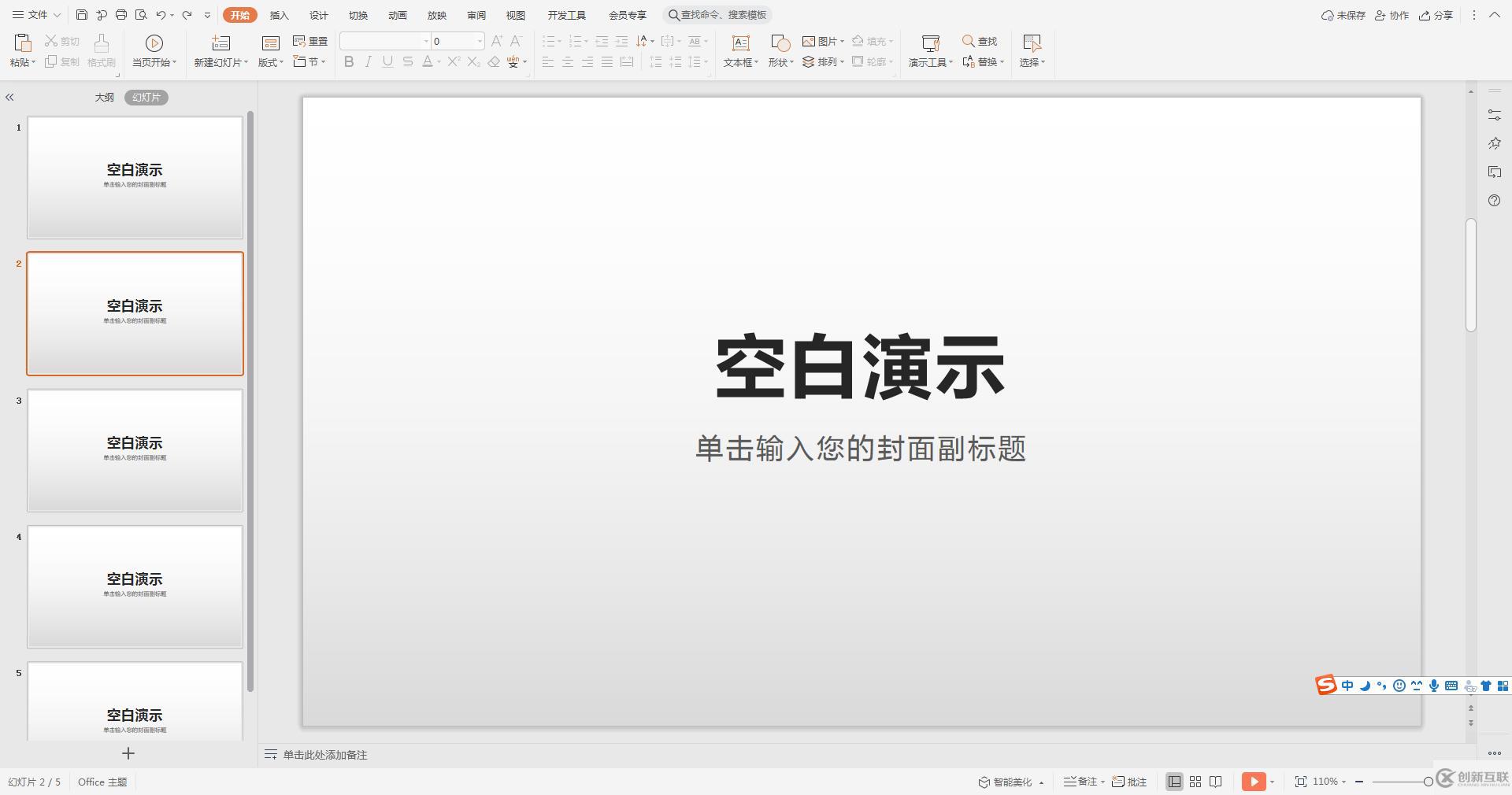Image resolution: width=1512 pixels, height=795 pixels.
Task: Open the Design (设计) tab
Action: pyautogui.click(x=319, y=15)
